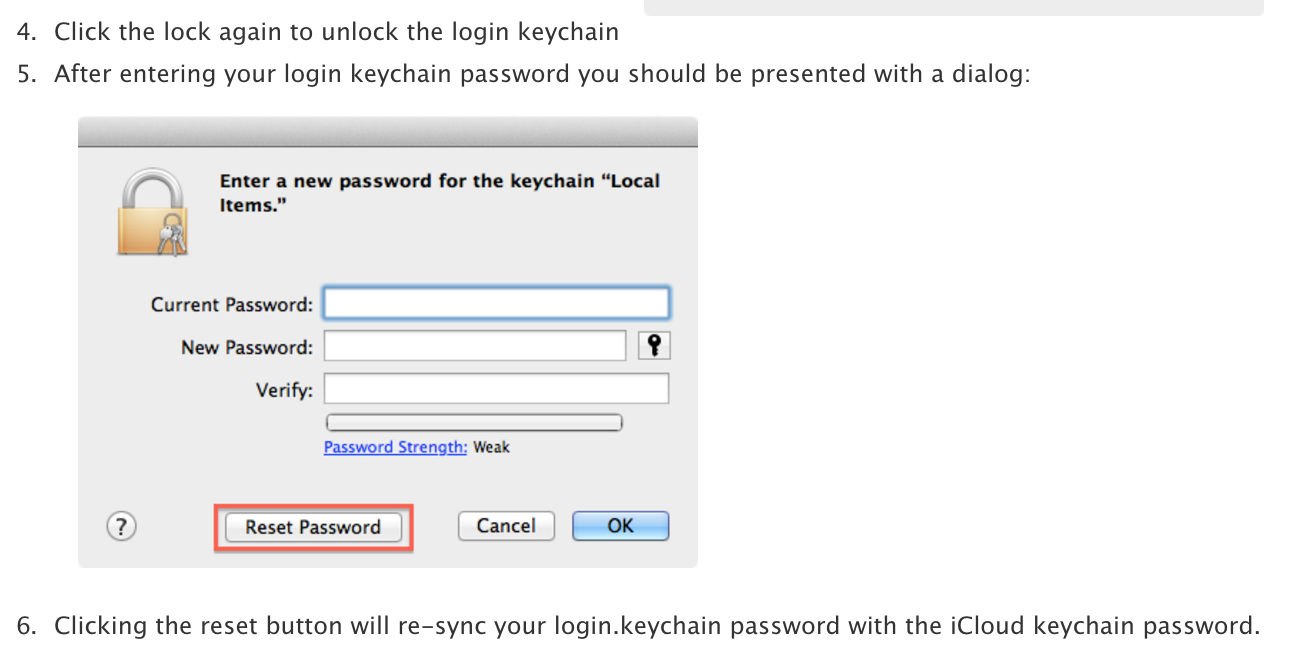Viewport: 1314px width, 658px height.
Task: Focus the New Password field
Action: tap(475, 345)
